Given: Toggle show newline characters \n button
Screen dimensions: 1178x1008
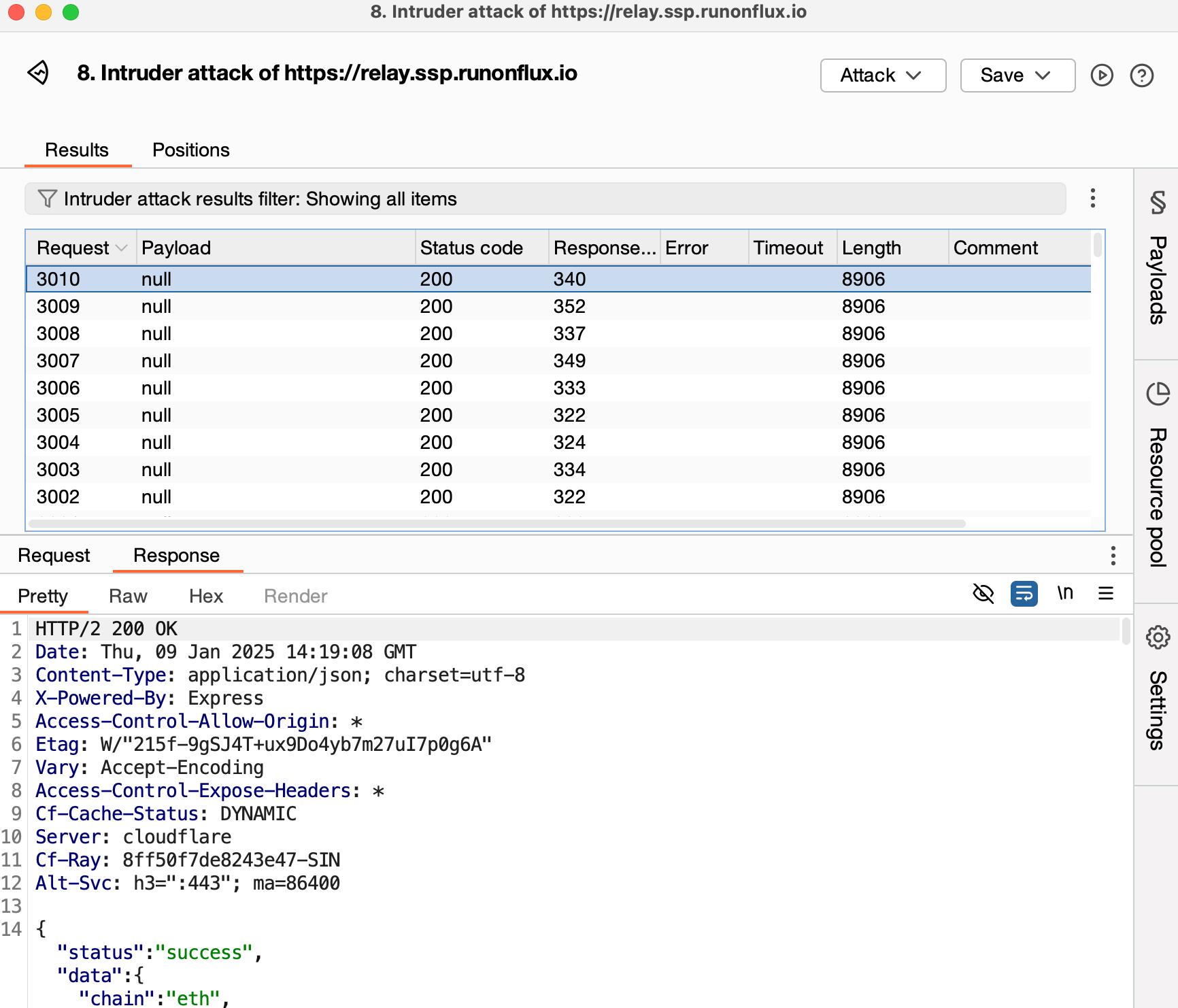Looking at the screenshot, I should (x=1065, y=593).
